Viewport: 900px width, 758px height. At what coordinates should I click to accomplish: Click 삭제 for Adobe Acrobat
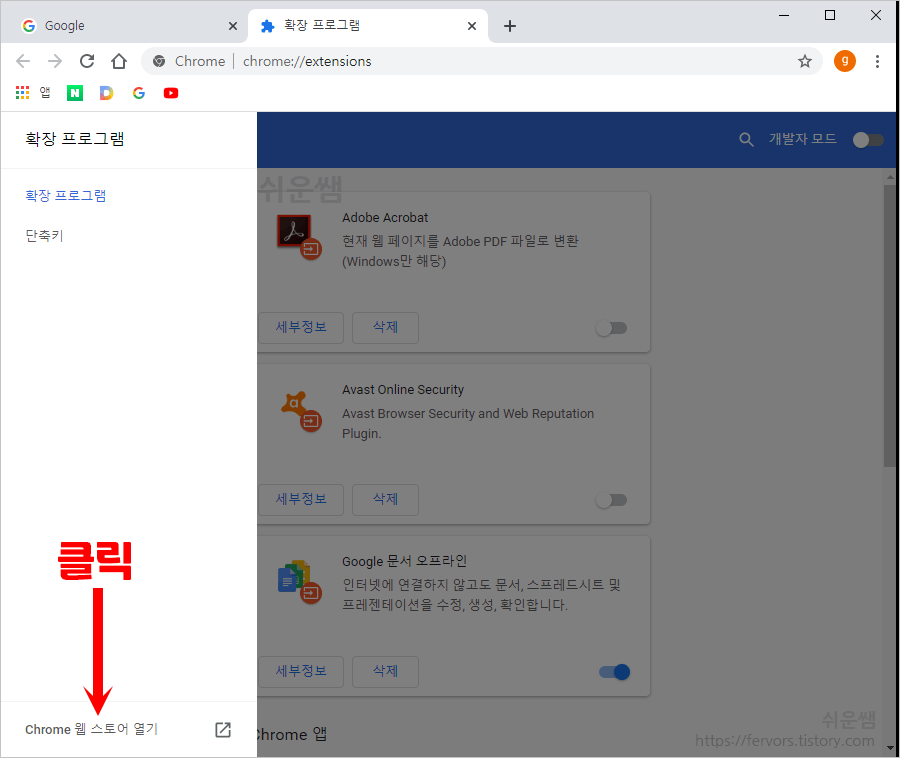(x=385, y=328)
